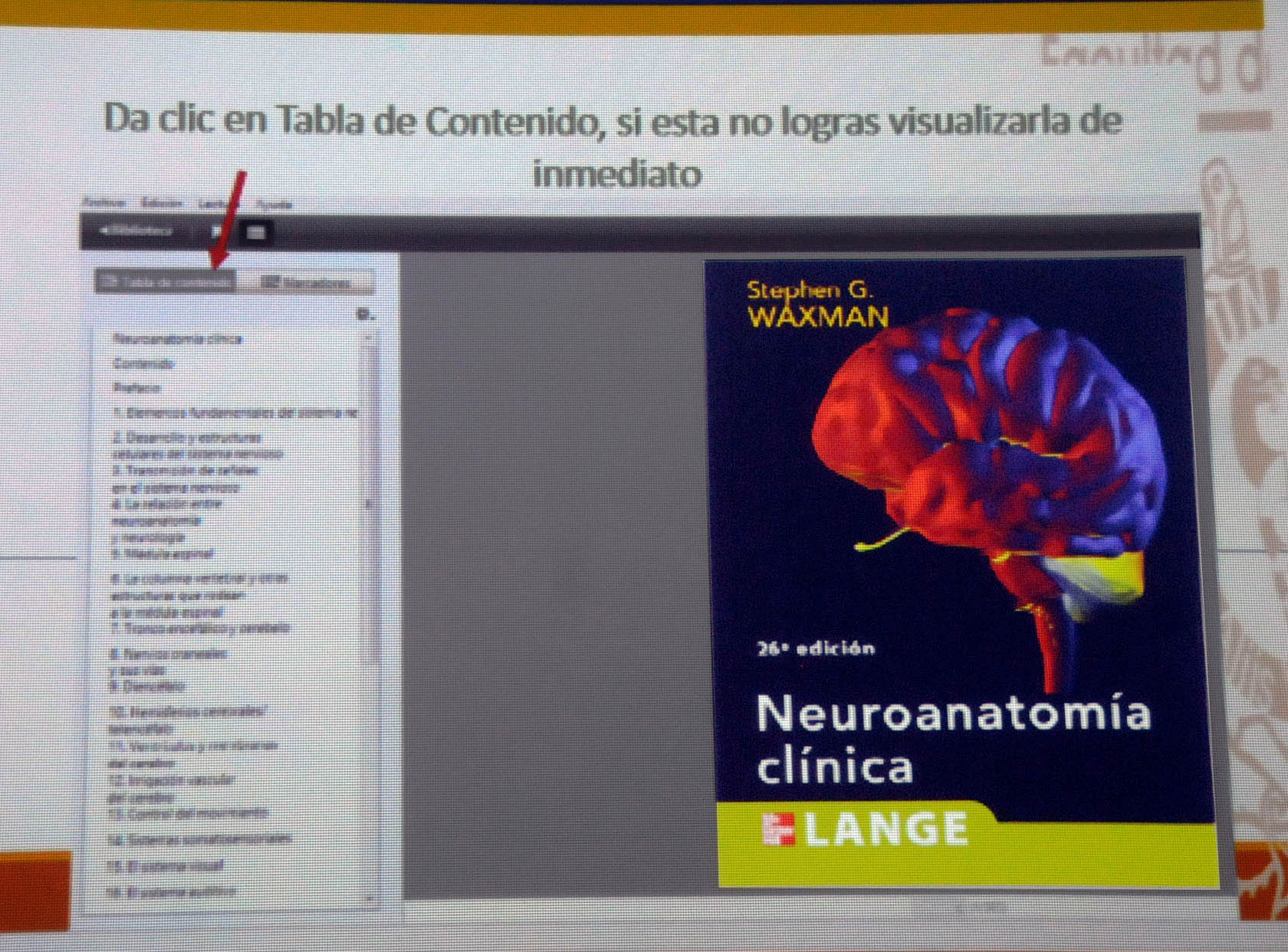The width and height of the screenshot is (1288, 952).
Task: Select the 'Contenido' entry
Action: click(143, 363)
